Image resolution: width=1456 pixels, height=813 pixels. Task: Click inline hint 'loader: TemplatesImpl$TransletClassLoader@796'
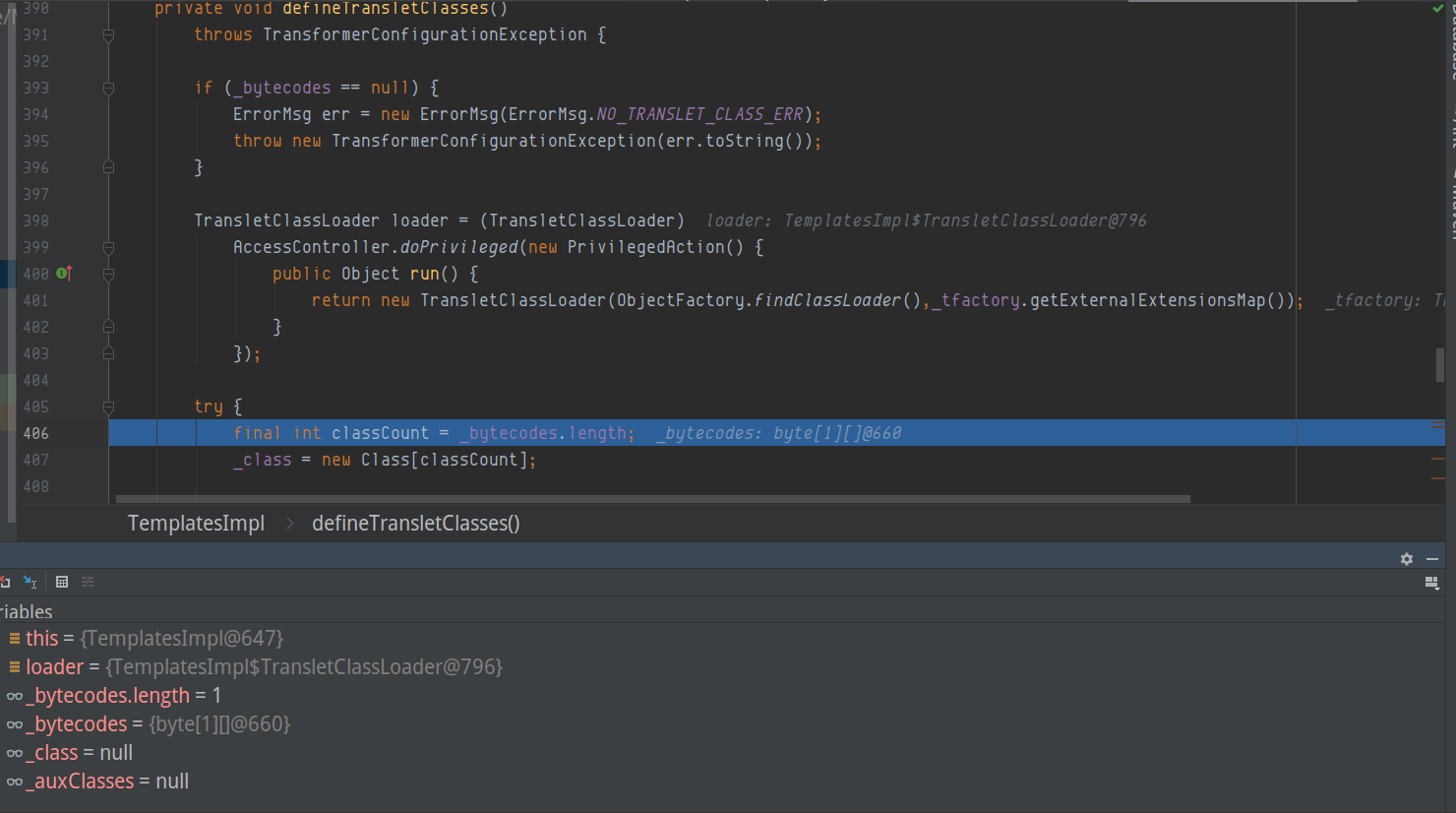pos(926,220)
